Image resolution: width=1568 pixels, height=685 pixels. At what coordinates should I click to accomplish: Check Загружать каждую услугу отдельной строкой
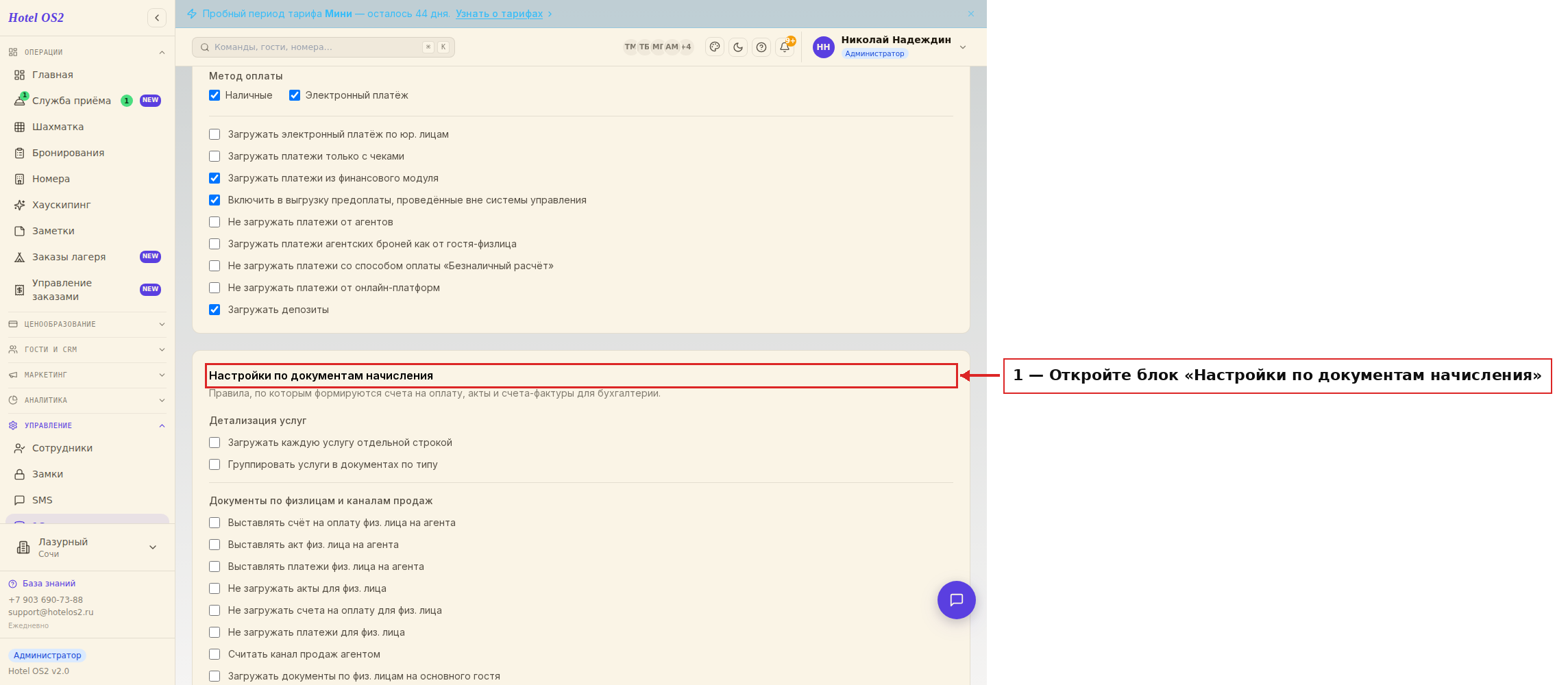point(215,443)
